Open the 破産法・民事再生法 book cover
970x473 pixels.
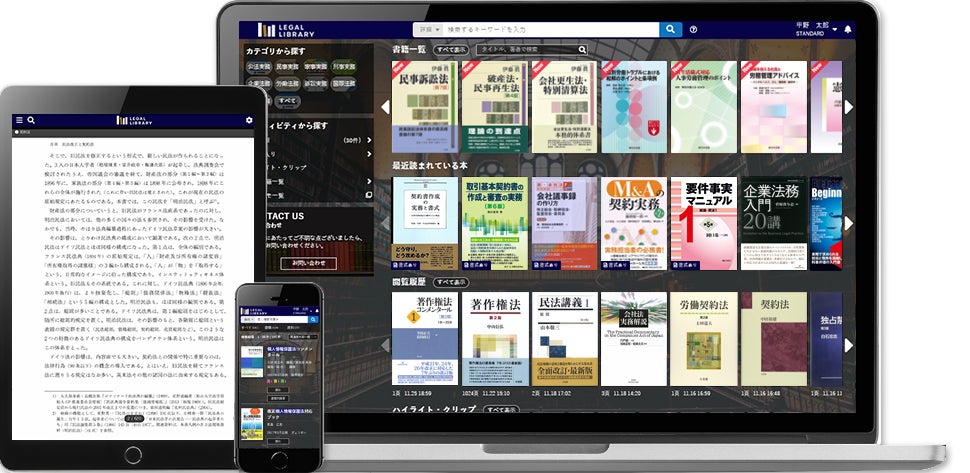(495, 106)
